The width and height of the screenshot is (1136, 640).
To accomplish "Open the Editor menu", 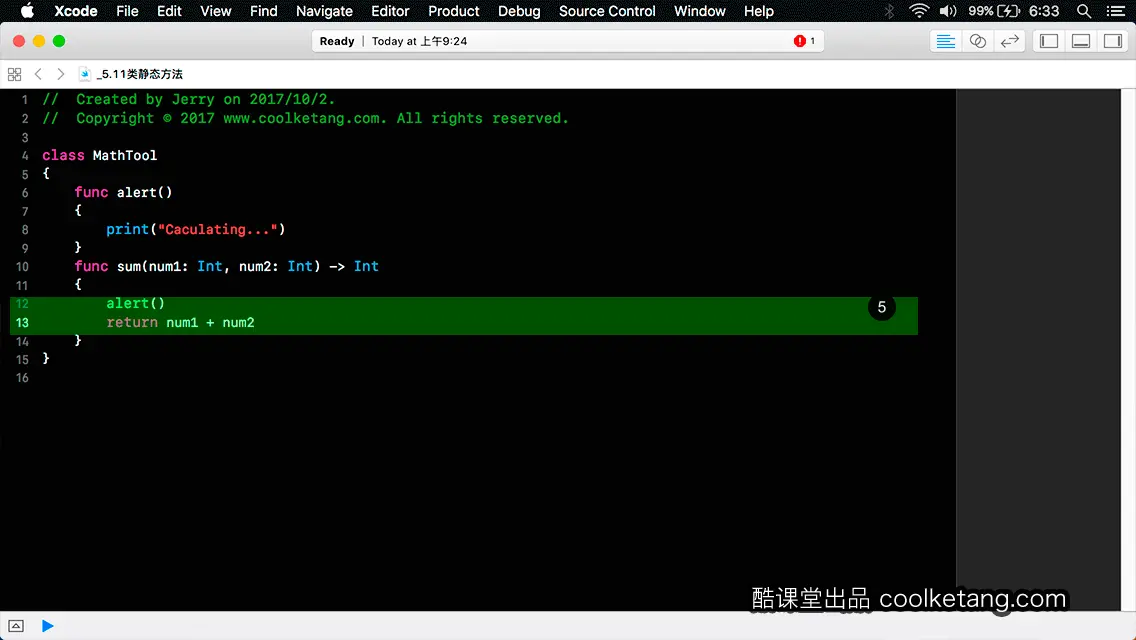I will (x=390, y=11).
